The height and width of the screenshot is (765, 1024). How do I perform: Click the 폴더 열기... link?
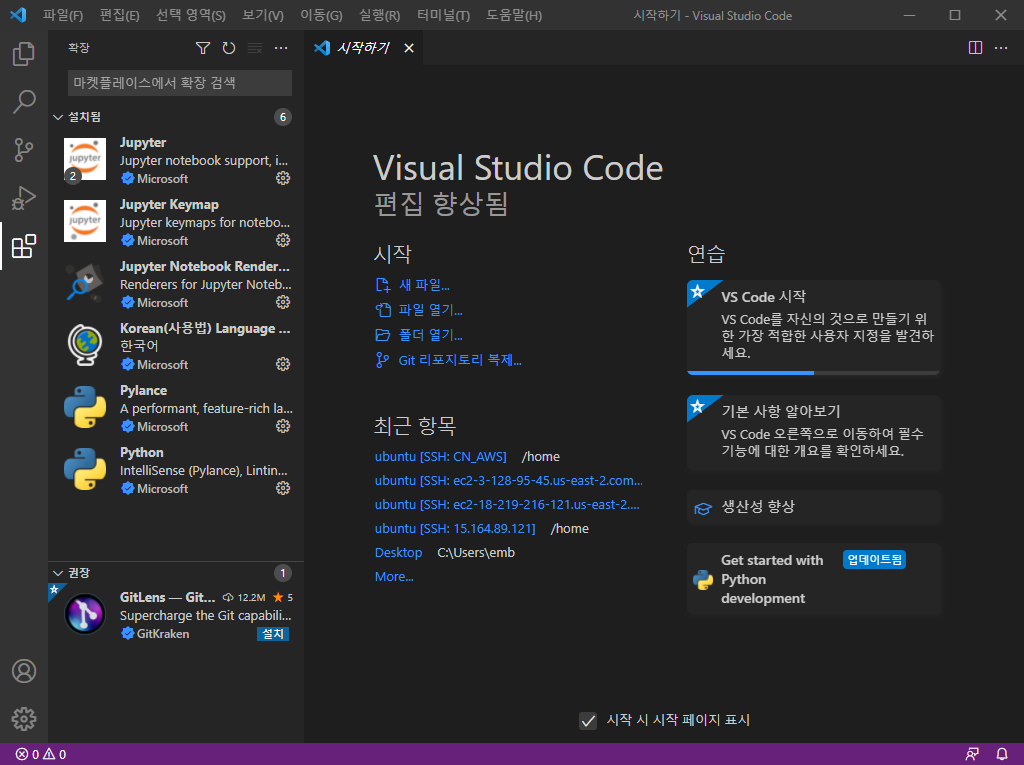click(430, 335)
